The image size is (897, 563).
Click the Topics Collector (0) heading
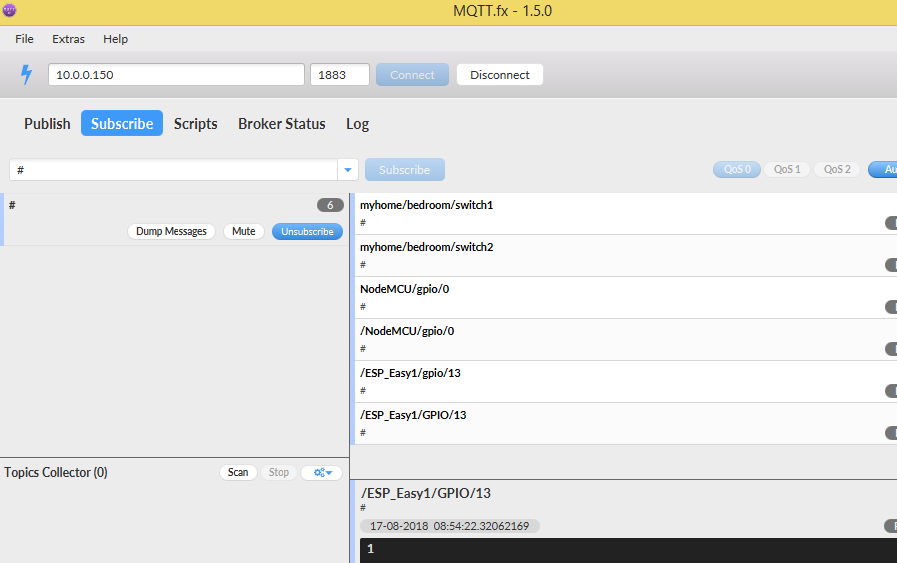pos(56,473)
